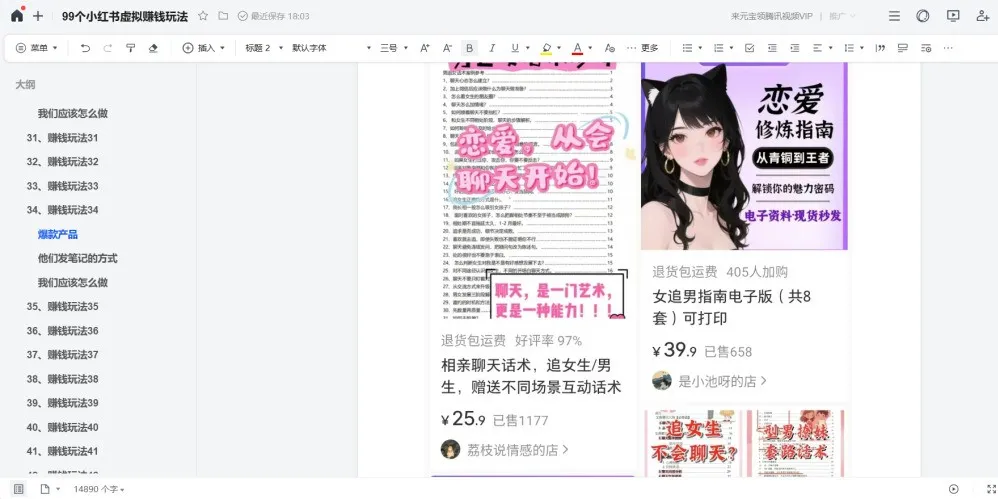Toggle the outline panel icon in status bar
This screenshot has height=499, width=998.
tap(18, 489)
